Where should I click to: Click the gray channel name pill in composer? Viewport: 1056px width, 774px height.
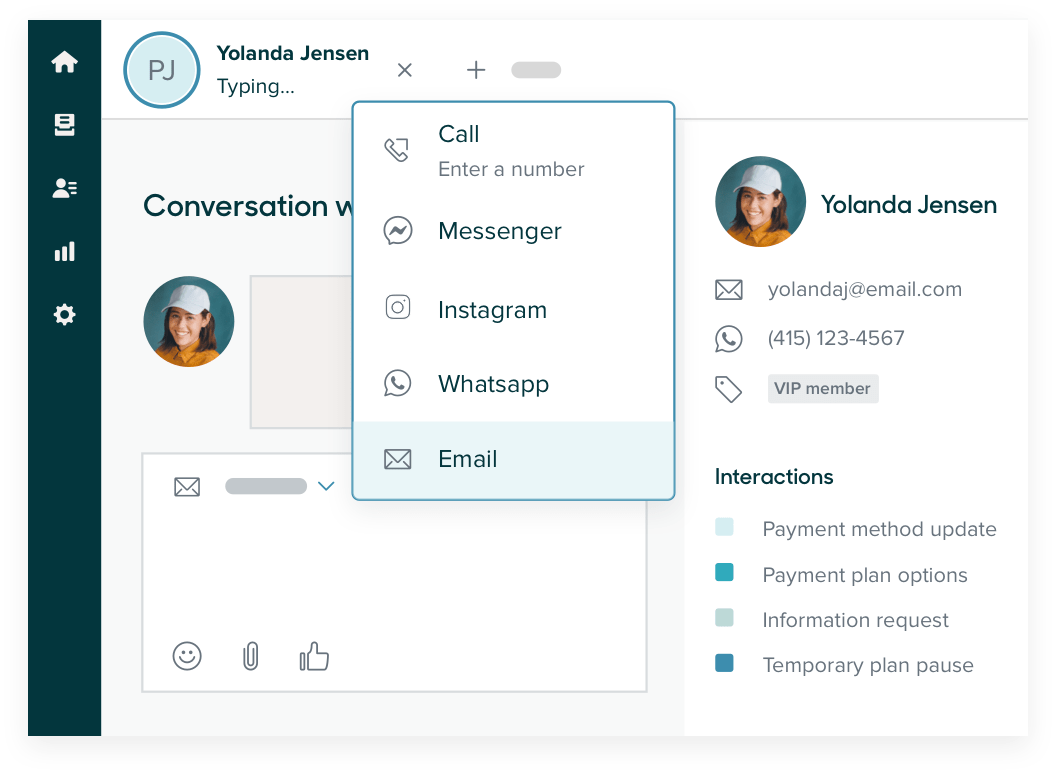point(266,486)
